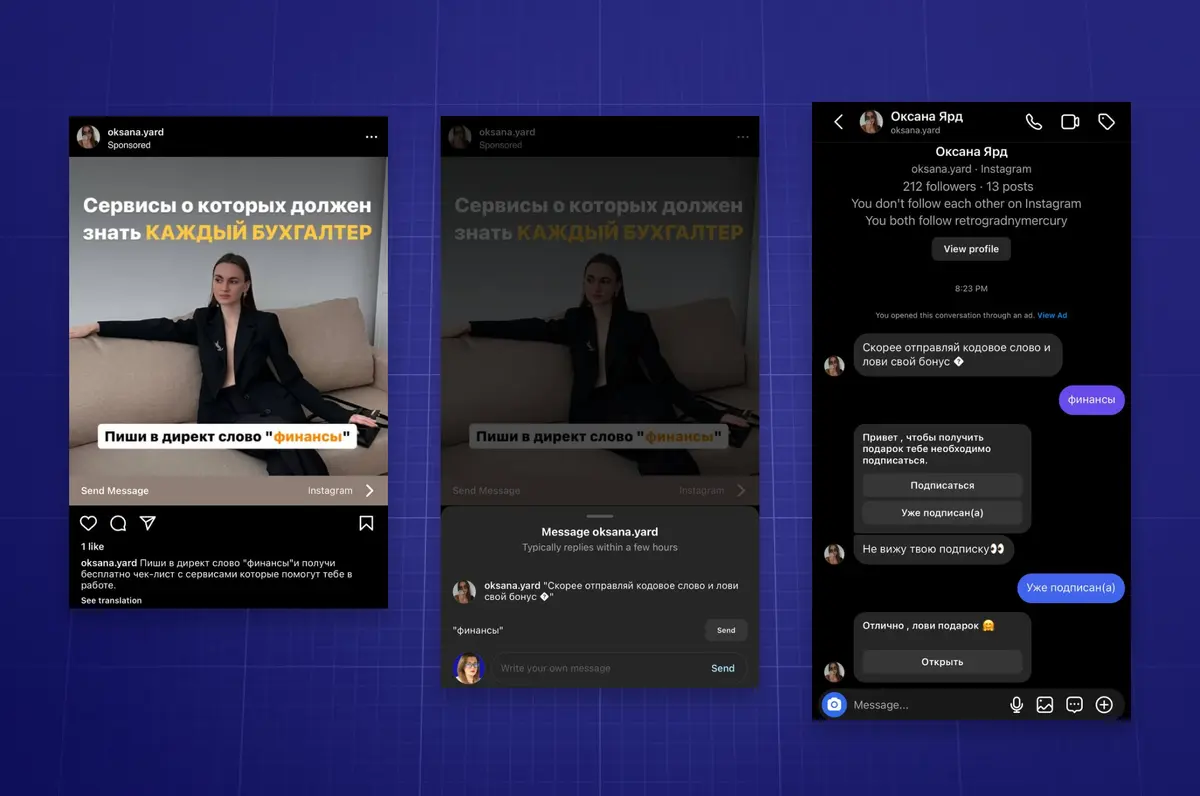The image size is (1200, 796).
Task: Click the View profile button
Action: [x=971, y=249]
